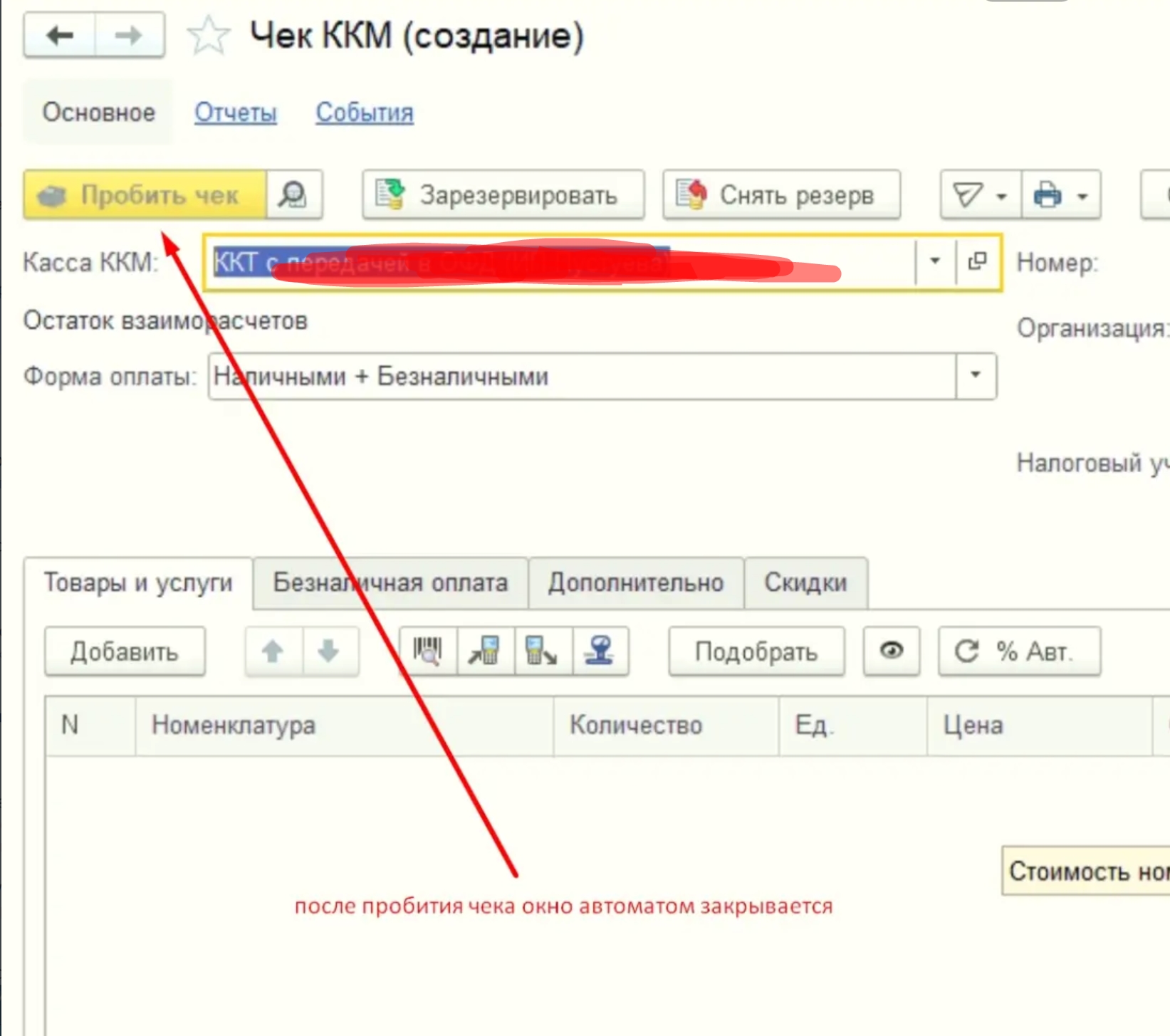Mark the document as favorite with the star
Screen dimensions: 1170x1036
tap(209, 36)
